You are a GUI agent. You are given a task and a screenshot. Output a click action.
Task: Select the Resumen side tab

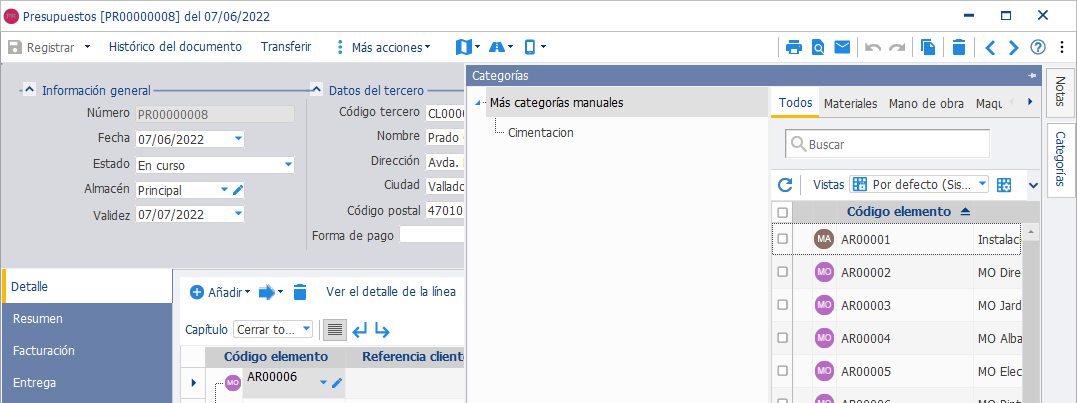point(88,319)
